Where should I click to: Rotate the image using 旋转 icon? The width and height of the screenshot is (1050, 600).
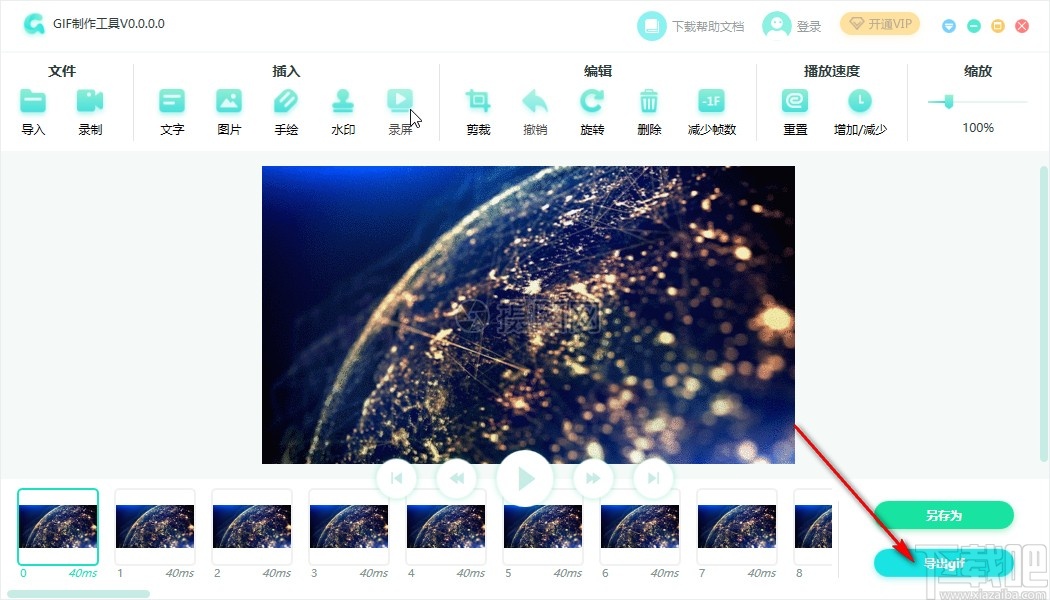[592, 101]
